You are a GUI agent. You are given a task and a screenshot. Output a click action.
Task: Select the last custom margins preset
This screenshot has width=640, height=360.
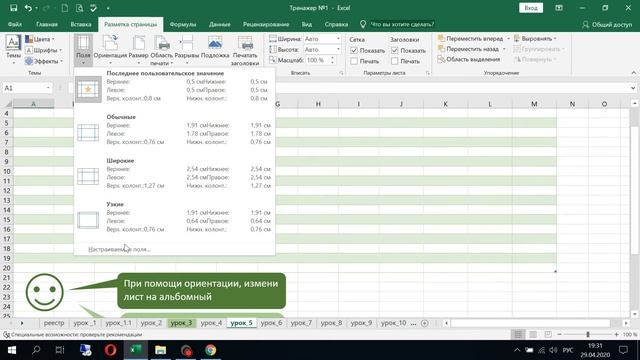tap(174, 86)
